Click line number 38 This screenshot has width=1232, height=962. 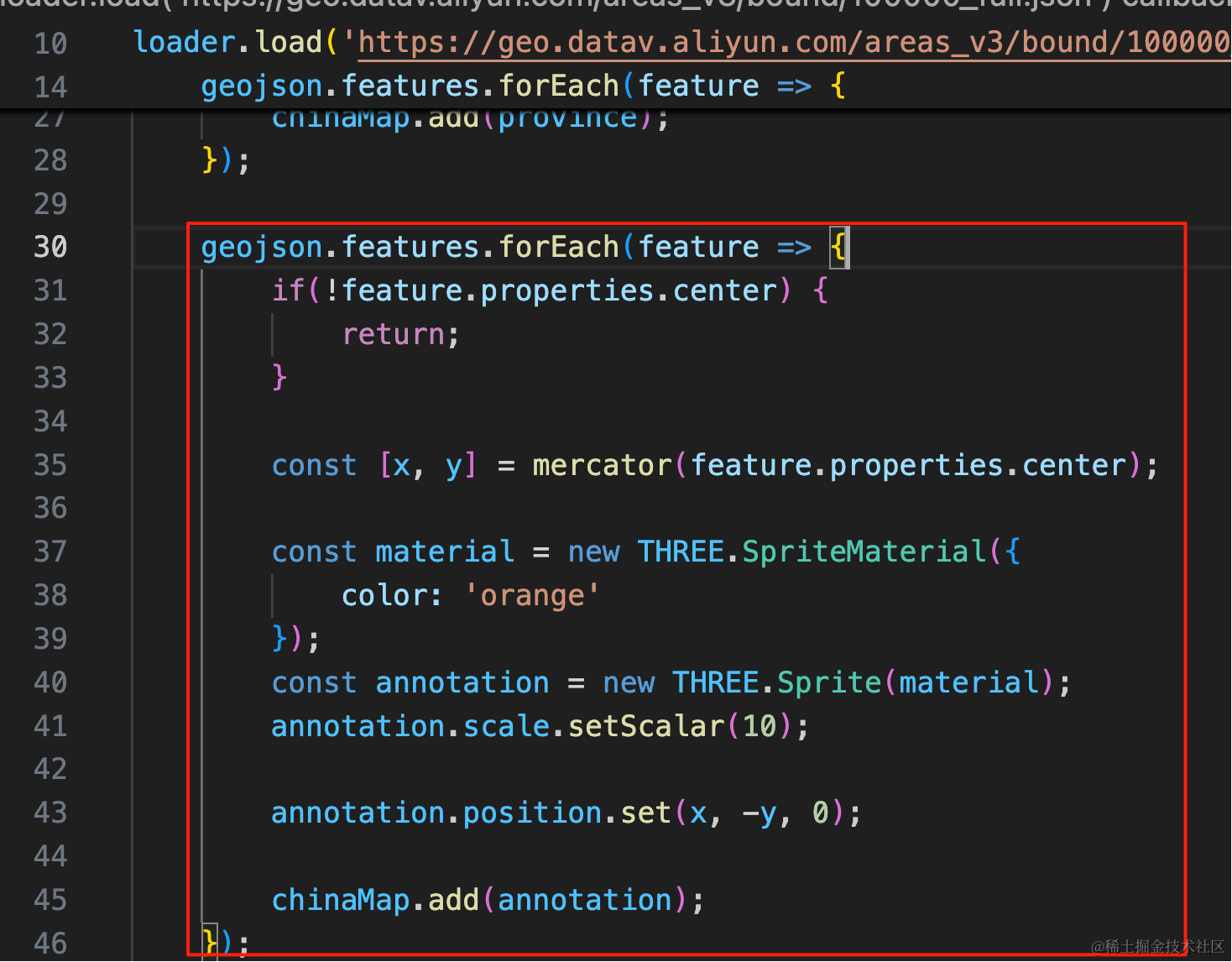pyautogui.click(x=50, y=595)
